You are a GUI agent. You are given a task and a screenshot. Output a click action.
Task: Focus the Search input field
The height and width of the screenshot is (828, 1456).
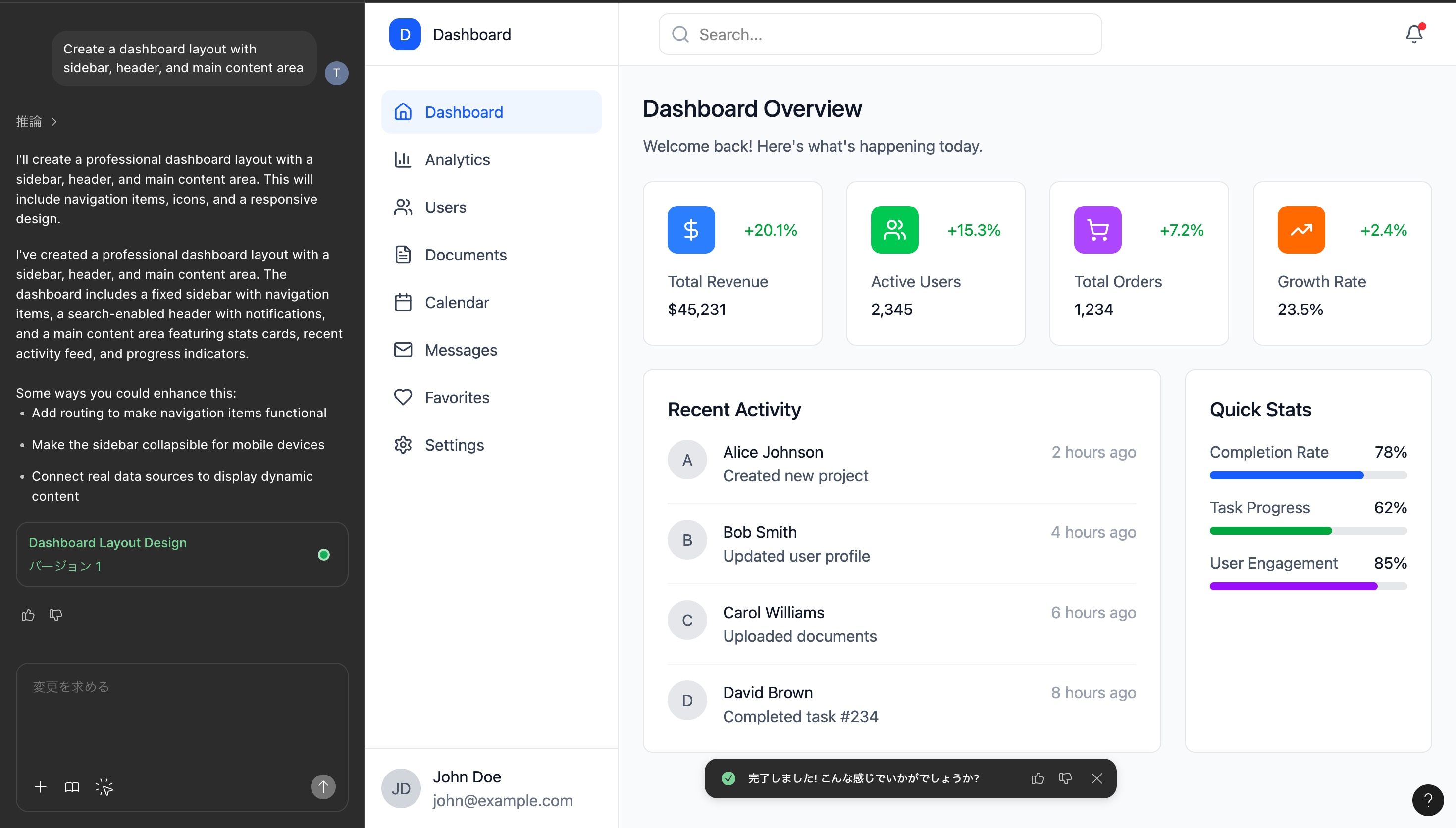coord(881,35)
